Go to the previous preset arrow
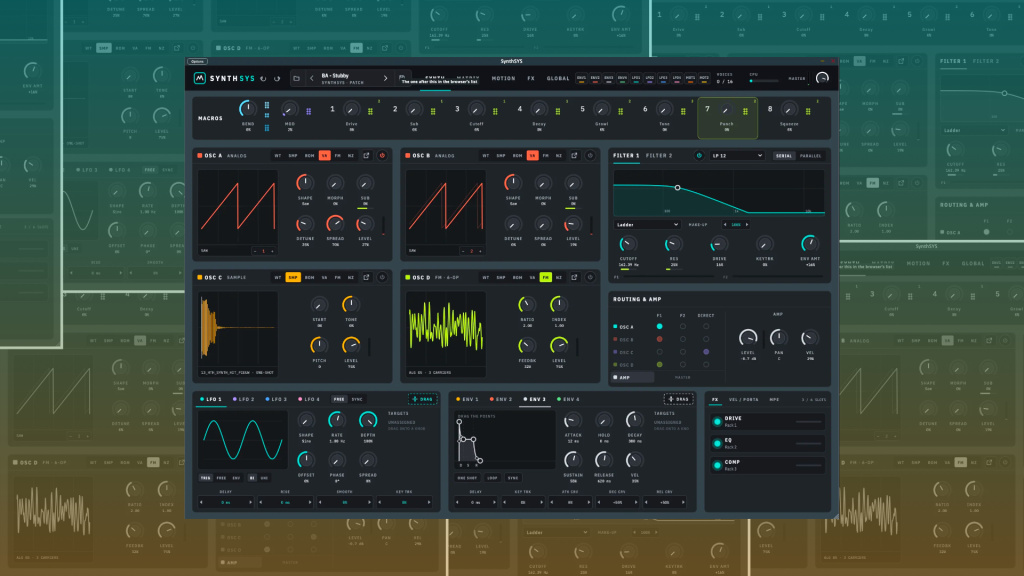Screen dimensions: 1024x576 [x=312, y=78]
